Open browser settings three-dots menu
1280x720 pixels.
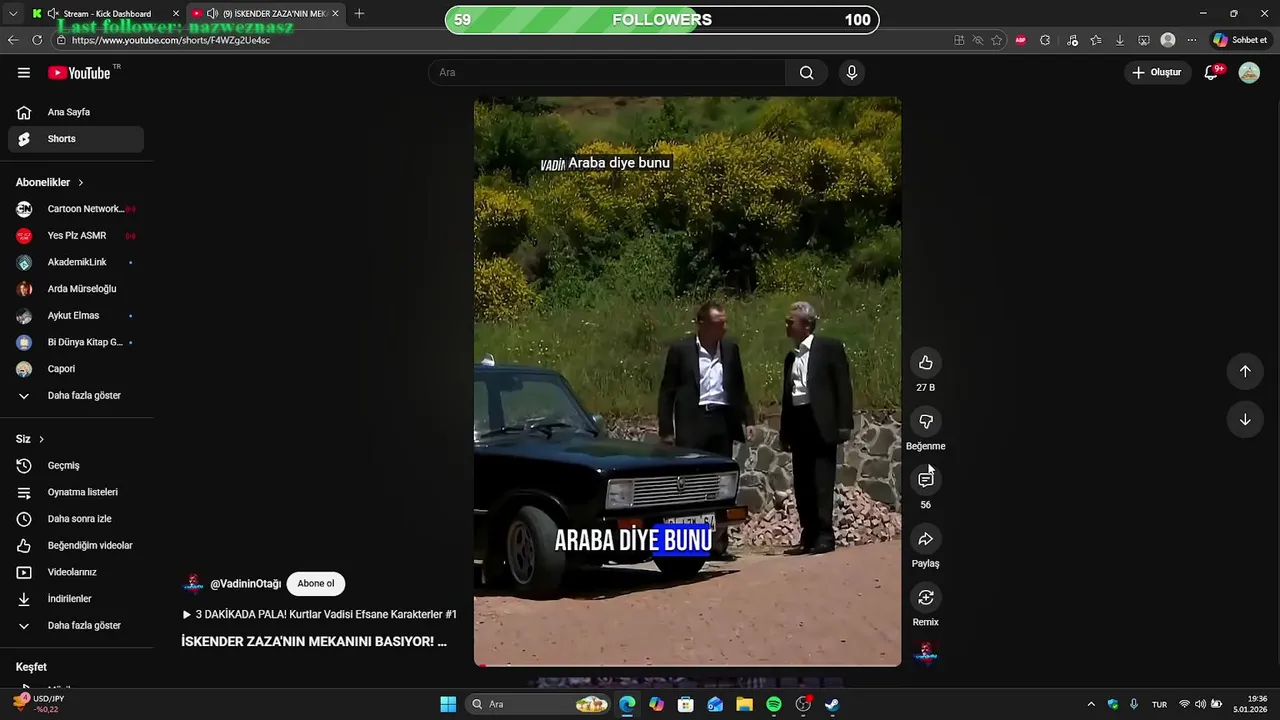pos(1192,40)
